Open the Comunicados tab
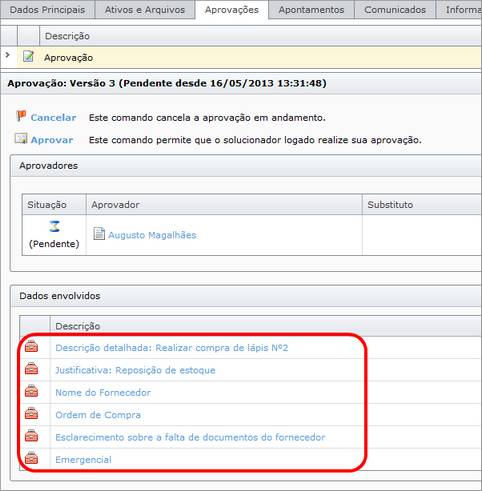The image size is (482, 491). click(395, 10)
